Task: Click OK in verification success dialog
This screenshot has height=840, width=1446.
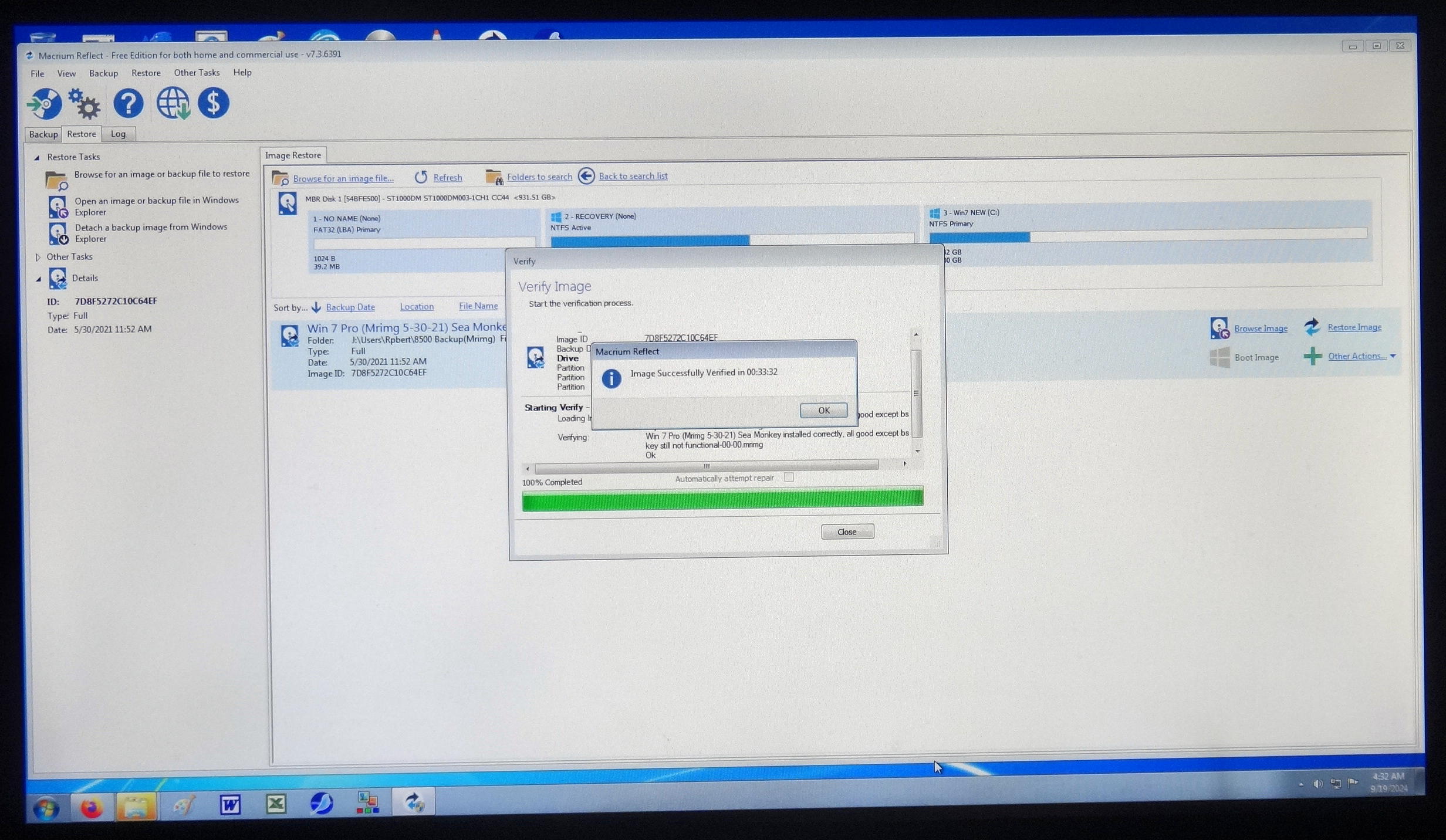Action: click(823, 410)
